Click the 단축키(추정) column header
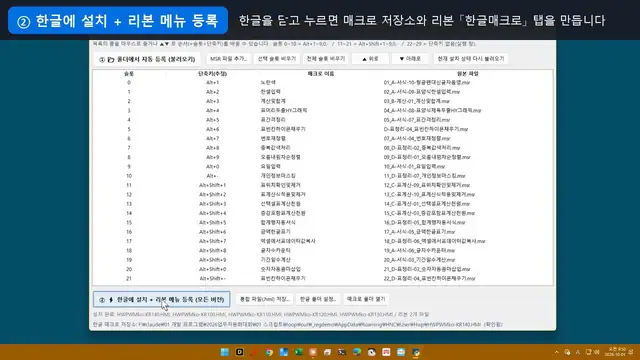640x360 pixels. (212, 74)
